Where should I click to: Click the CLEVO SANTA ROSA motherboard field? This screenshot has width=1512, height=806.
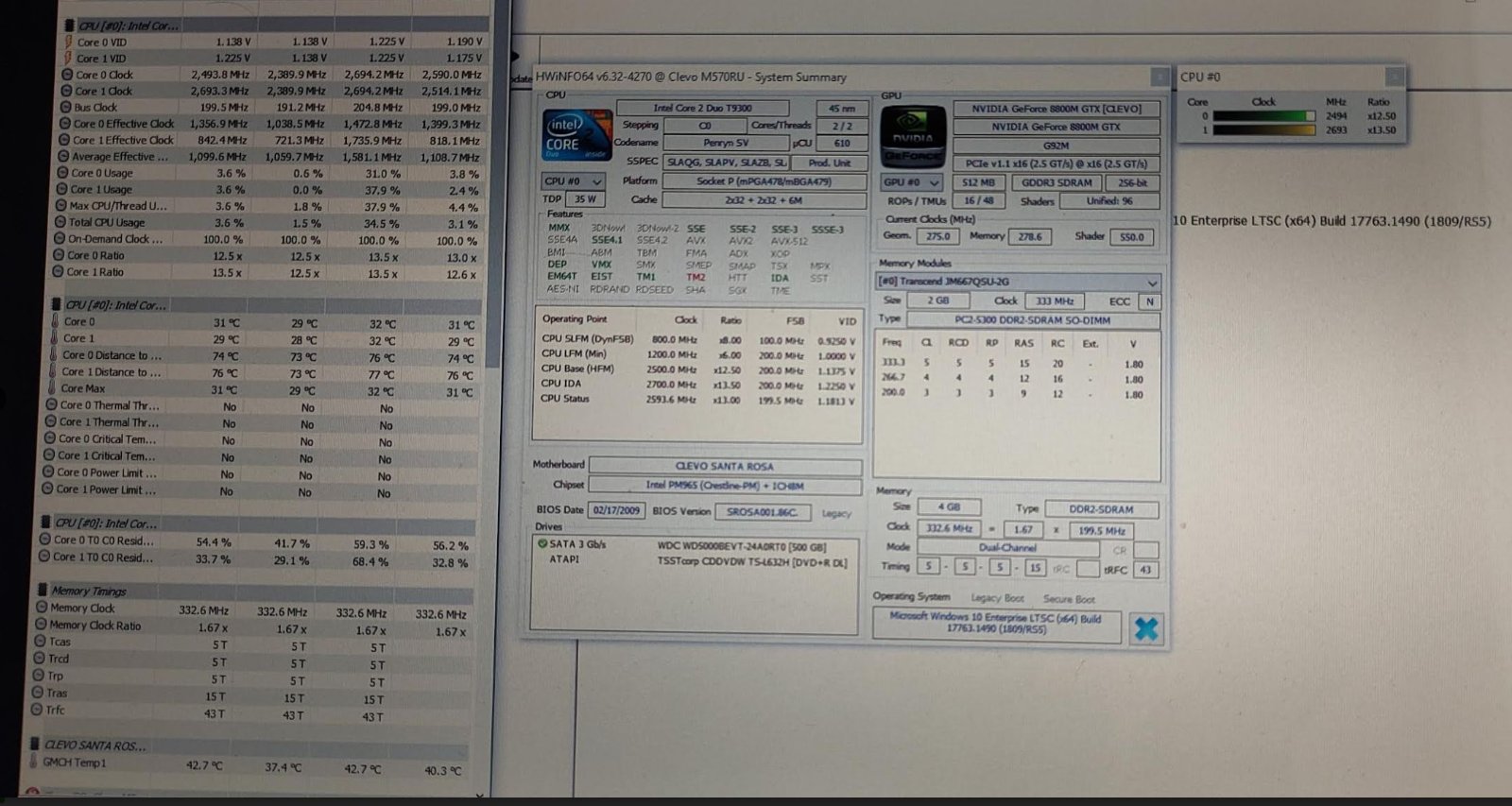(725, 466)
